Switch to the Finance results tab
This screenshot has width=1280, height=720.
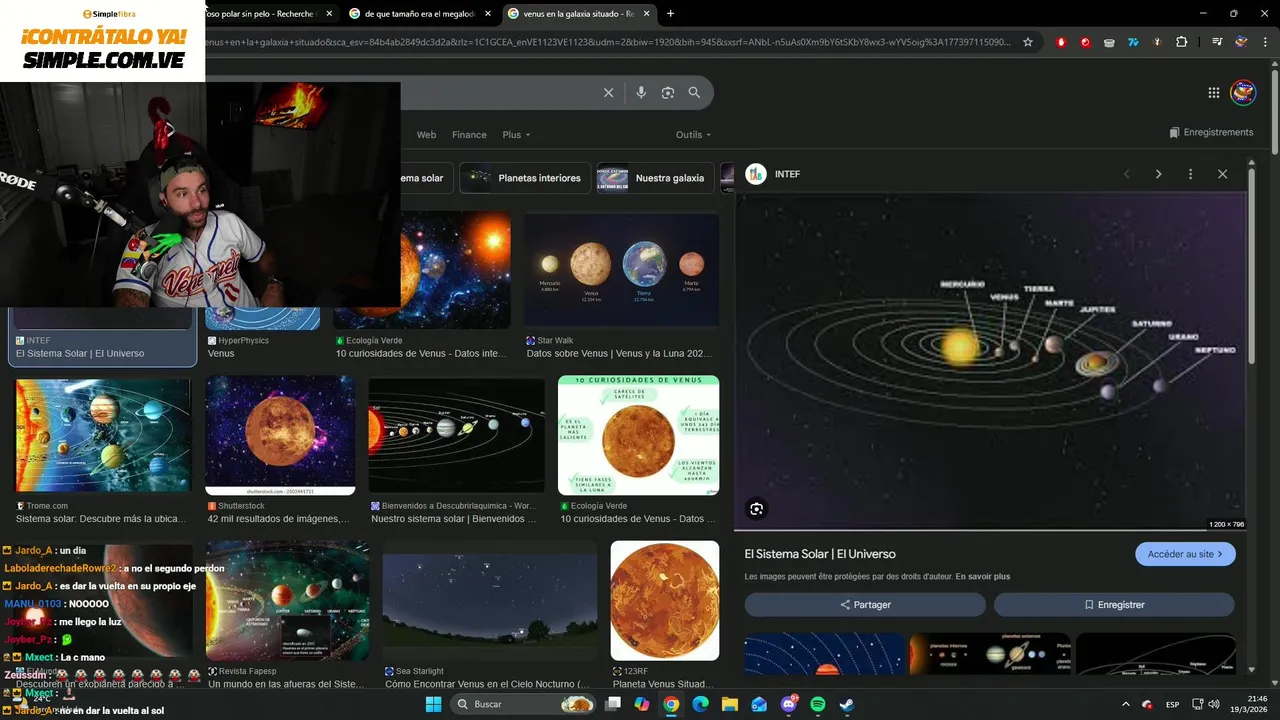[469, 135]
